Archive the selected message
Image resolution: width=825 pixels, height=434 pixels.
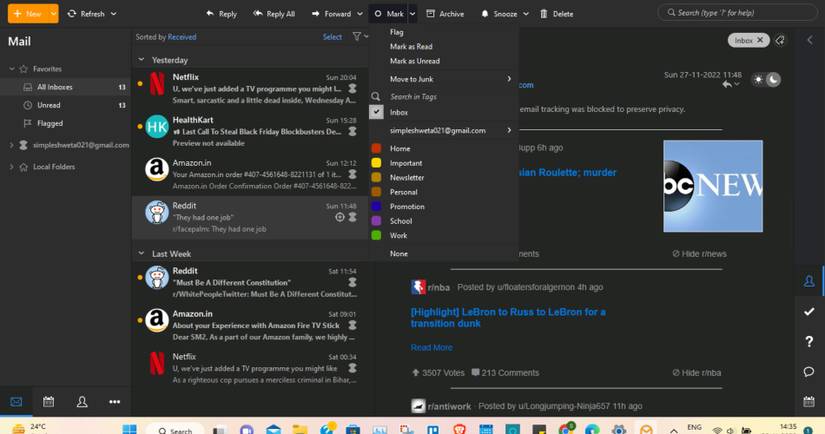(445, 14)
